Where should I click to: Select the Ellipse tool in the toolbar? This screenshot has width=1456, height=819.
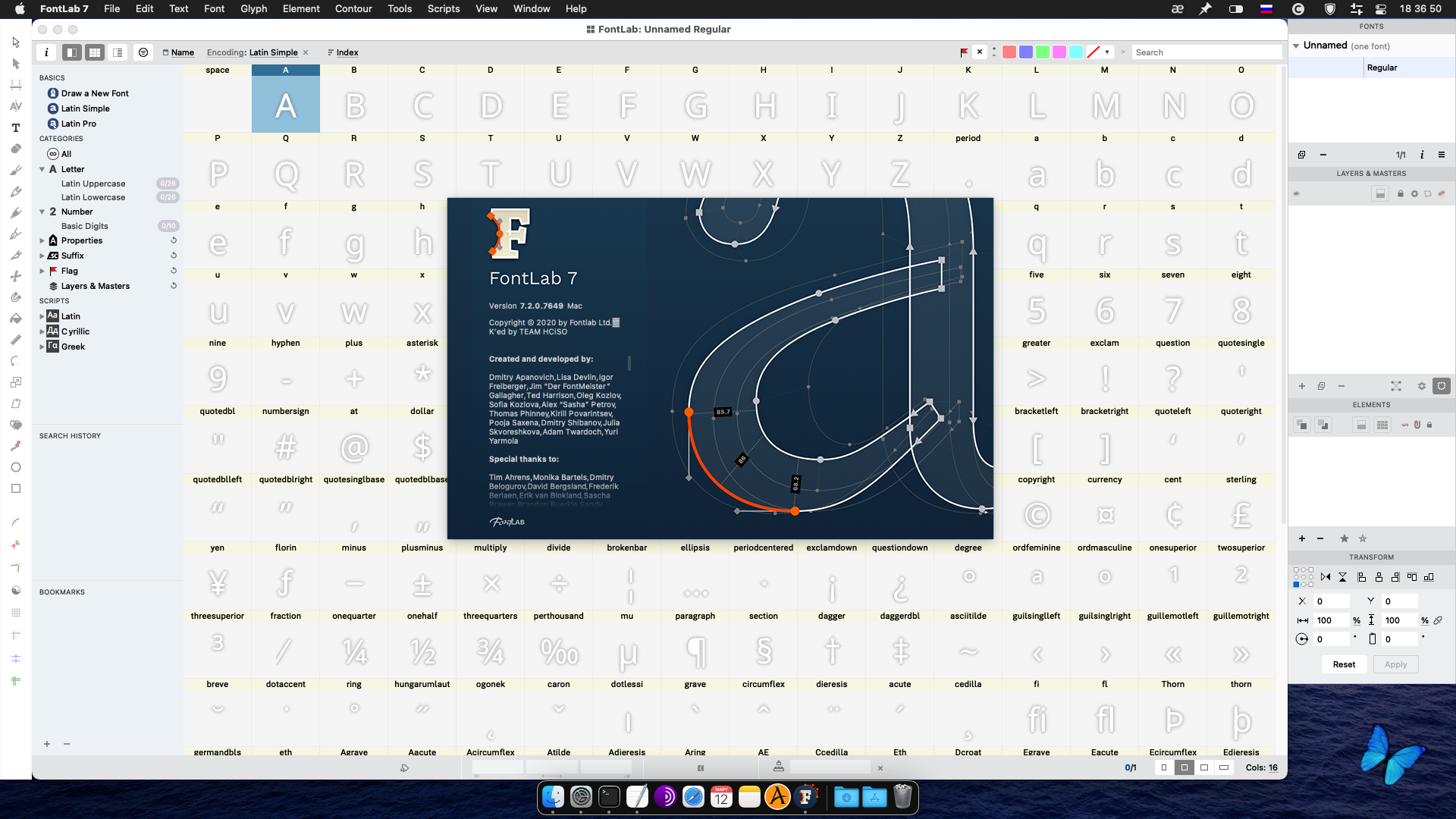[x=16, y=467]
